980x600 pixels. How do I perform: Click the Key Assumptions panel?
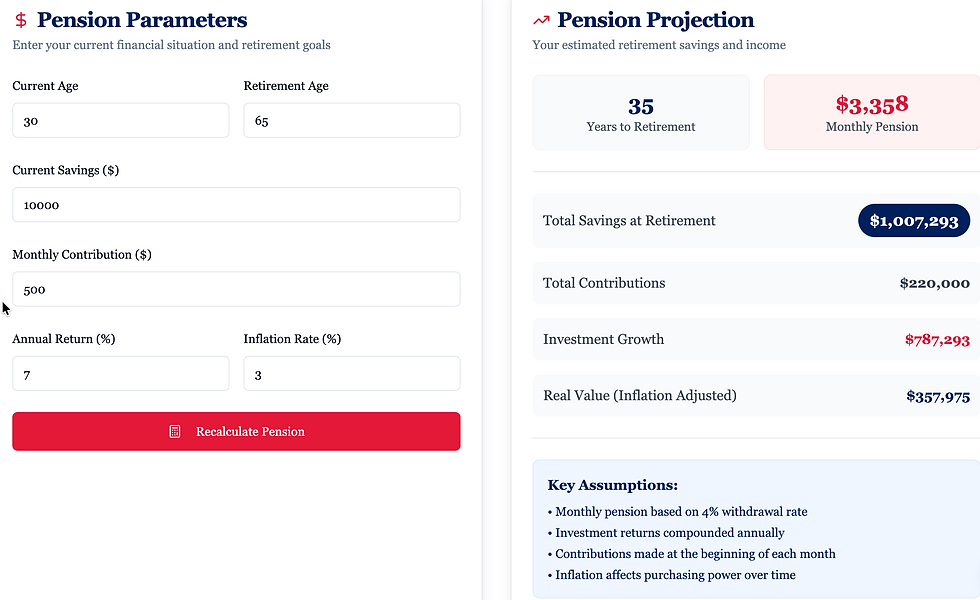coord(757,530)
